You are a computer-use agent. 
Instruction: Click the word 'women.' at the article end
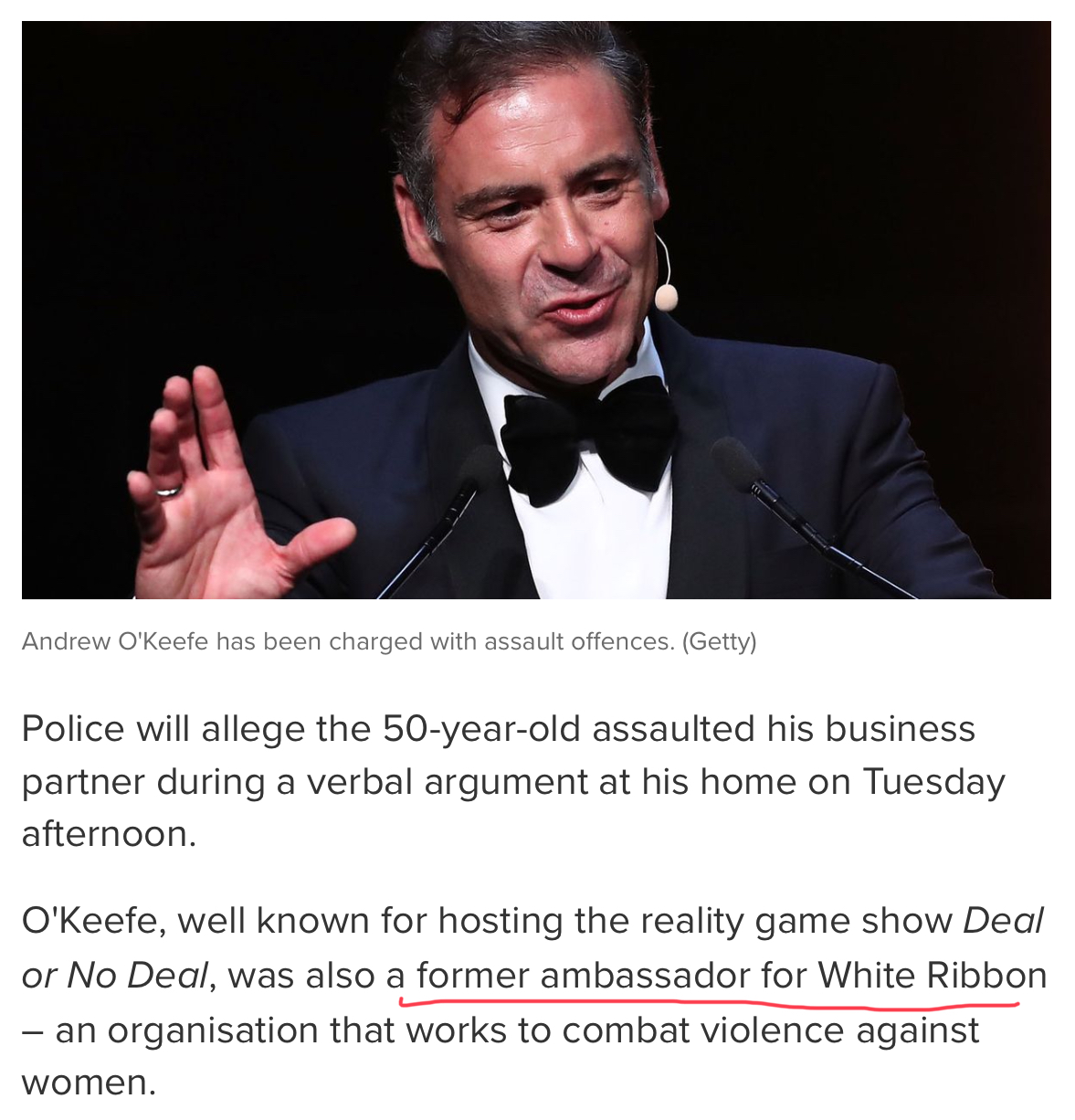click(x=90, y=1083)
